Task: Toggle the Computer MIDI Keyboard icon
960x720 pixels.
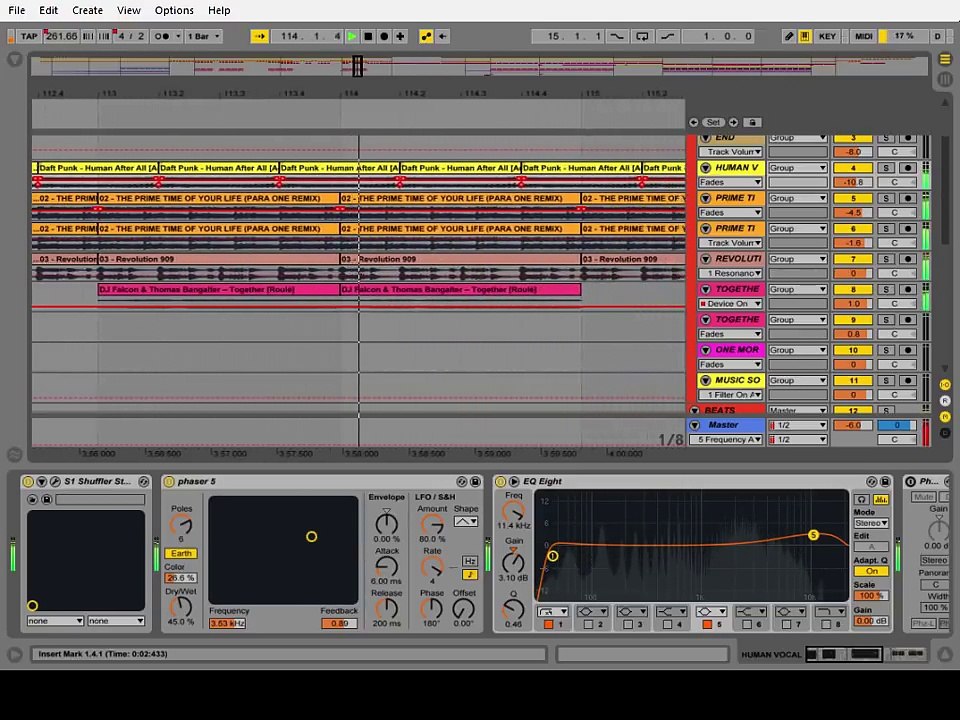Action: (804, 36)
